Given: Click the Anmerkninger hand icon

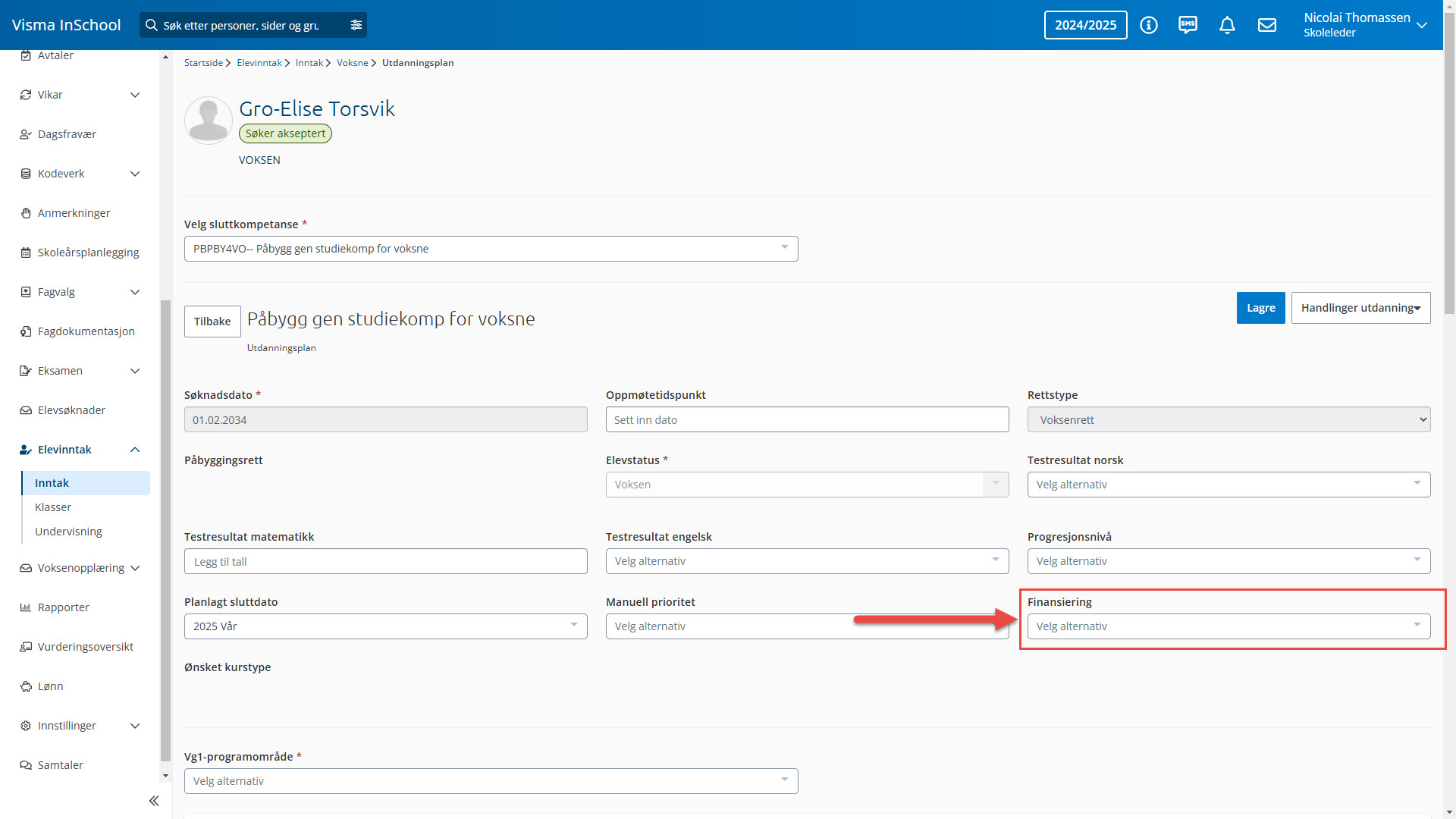Looking at the screenshot, I should 26,213.
